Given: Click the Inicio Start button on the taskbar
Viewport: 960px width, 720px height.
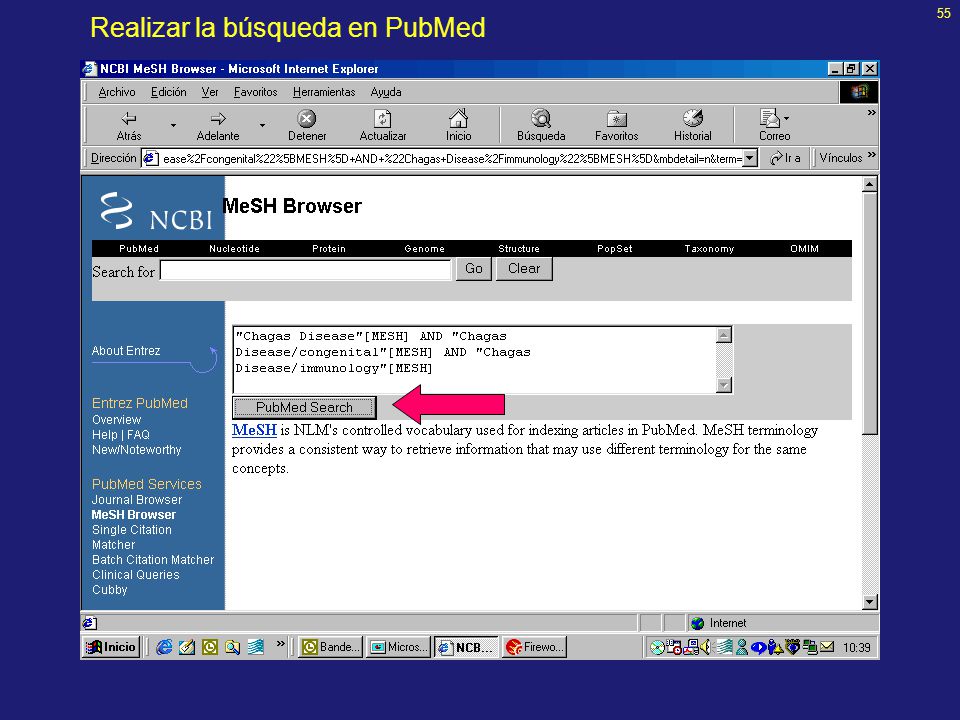Looking at the screenshot, I should tap(111, 647).
